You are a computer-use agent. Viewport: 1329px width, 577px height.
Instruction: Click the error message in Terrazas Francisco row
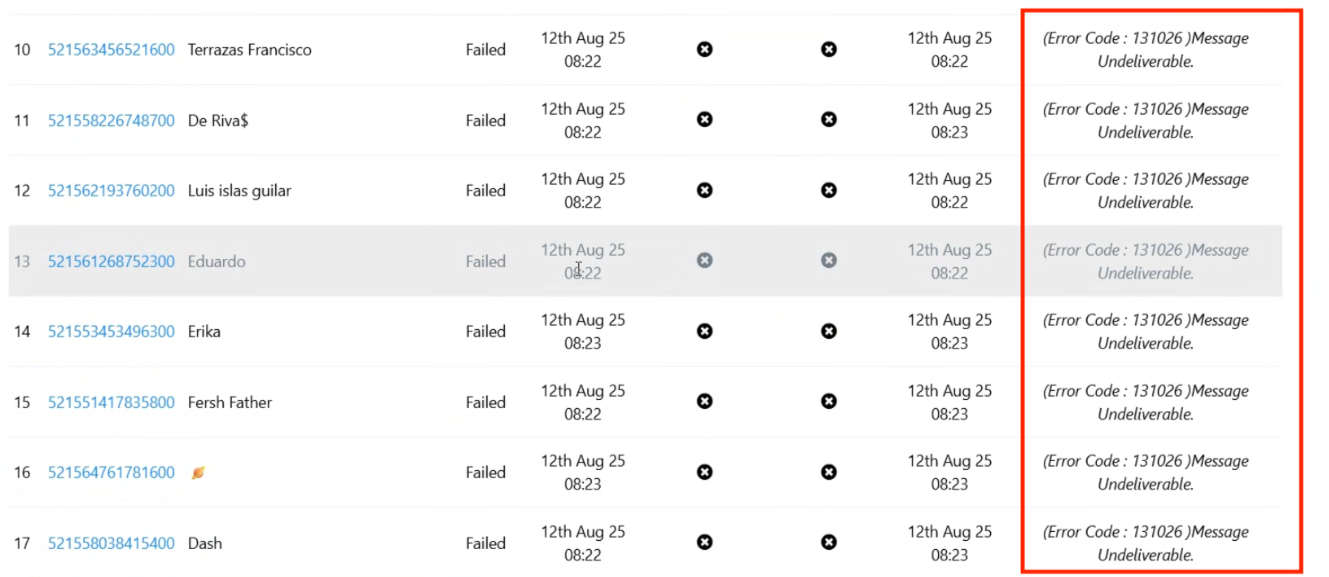(x=1145, y=50)
